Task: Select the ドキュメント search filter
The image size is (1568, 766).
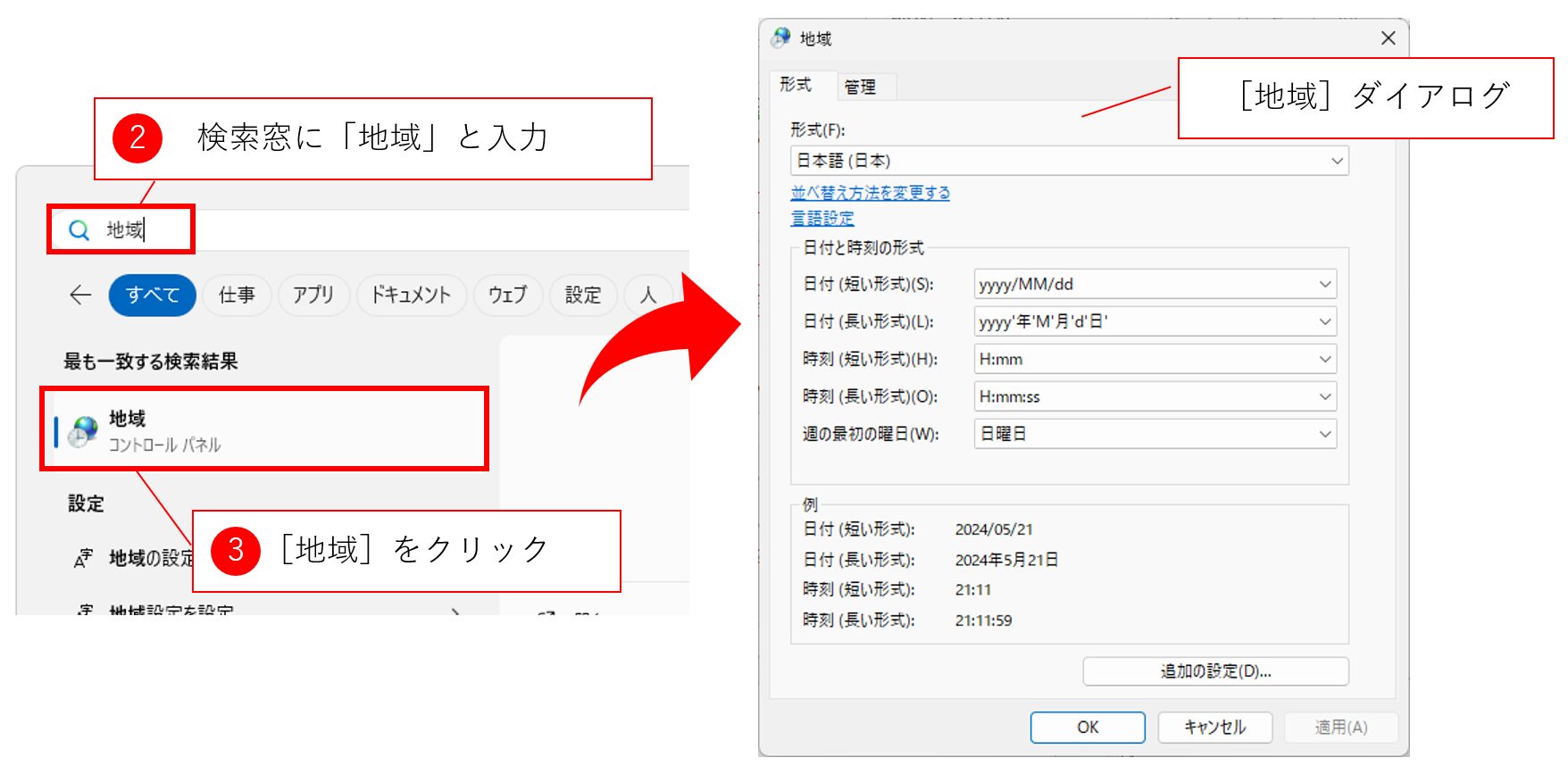Action: [411, 295]
